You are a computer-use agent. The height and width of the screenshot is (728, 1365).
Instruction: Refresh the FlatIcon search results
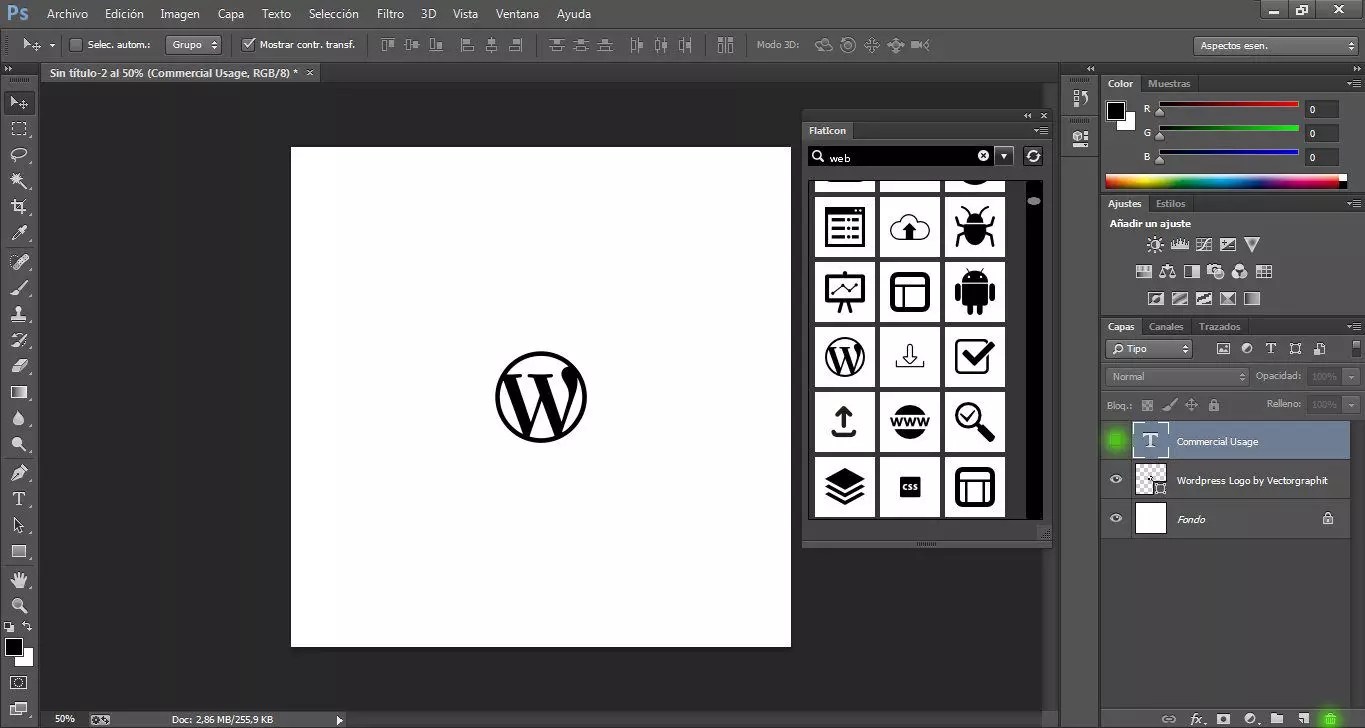1033,156
